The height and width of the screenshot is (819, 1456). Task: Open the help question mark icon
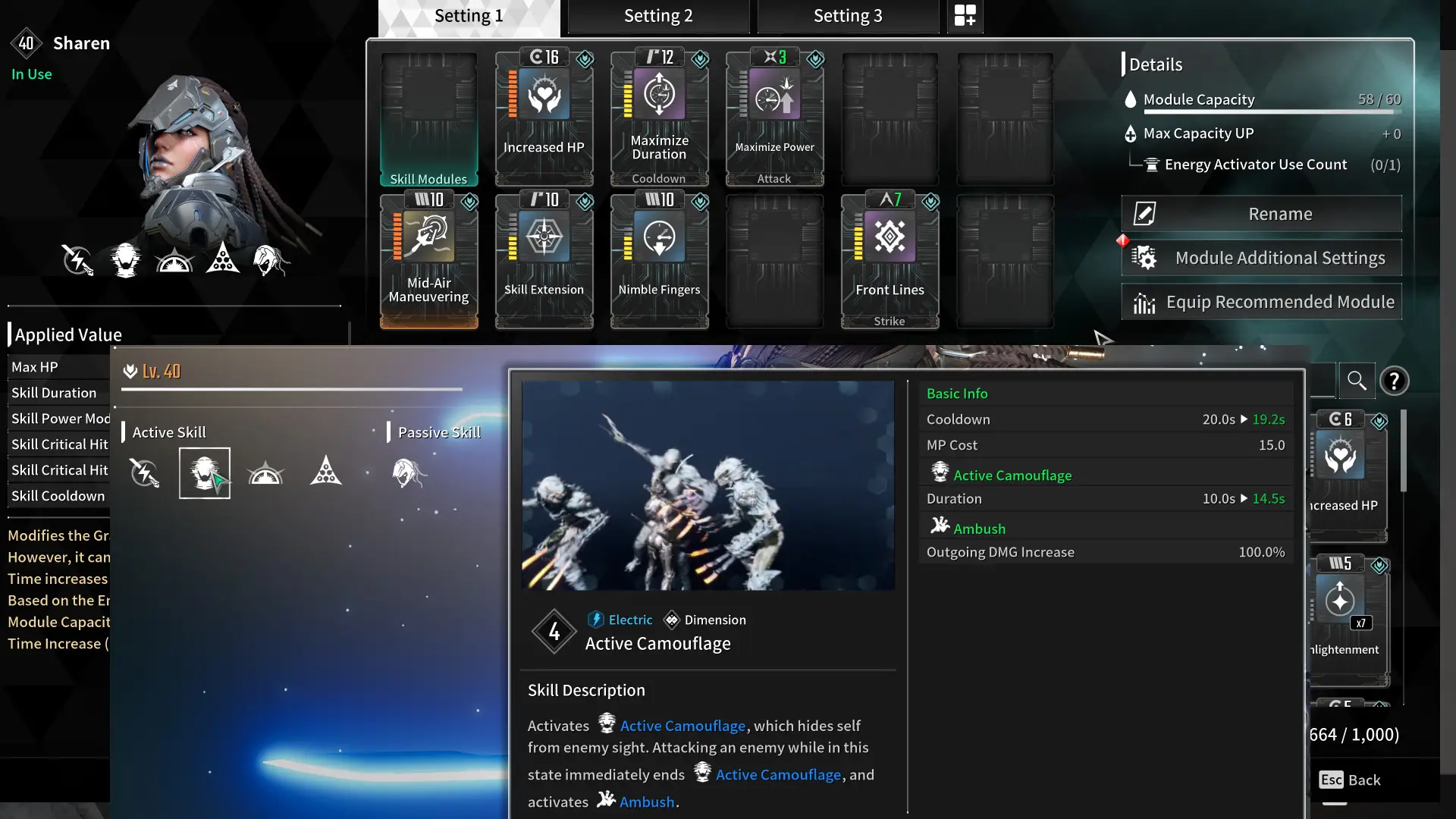tap(1396, 381)
